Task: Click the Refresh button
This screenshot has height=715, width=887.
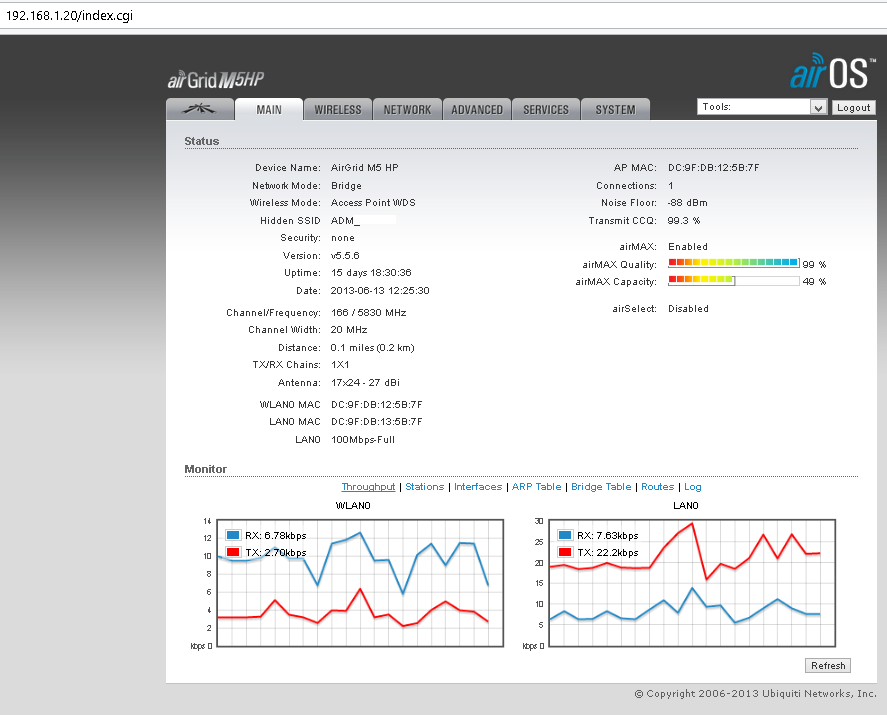Action: (x=828, y=666)
